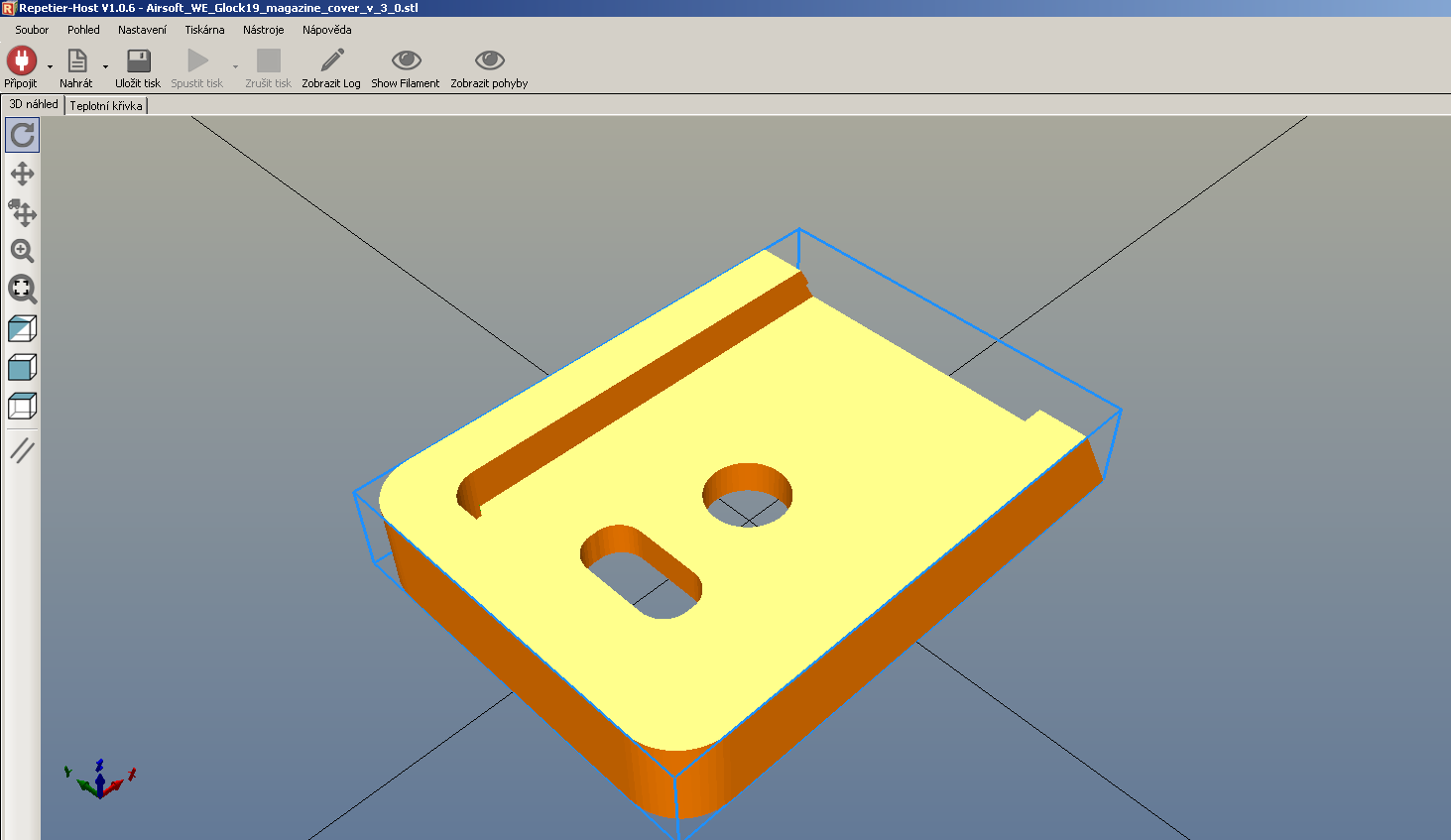
Task: Toggle parallel projection lines icon
Action: point(22,450)
